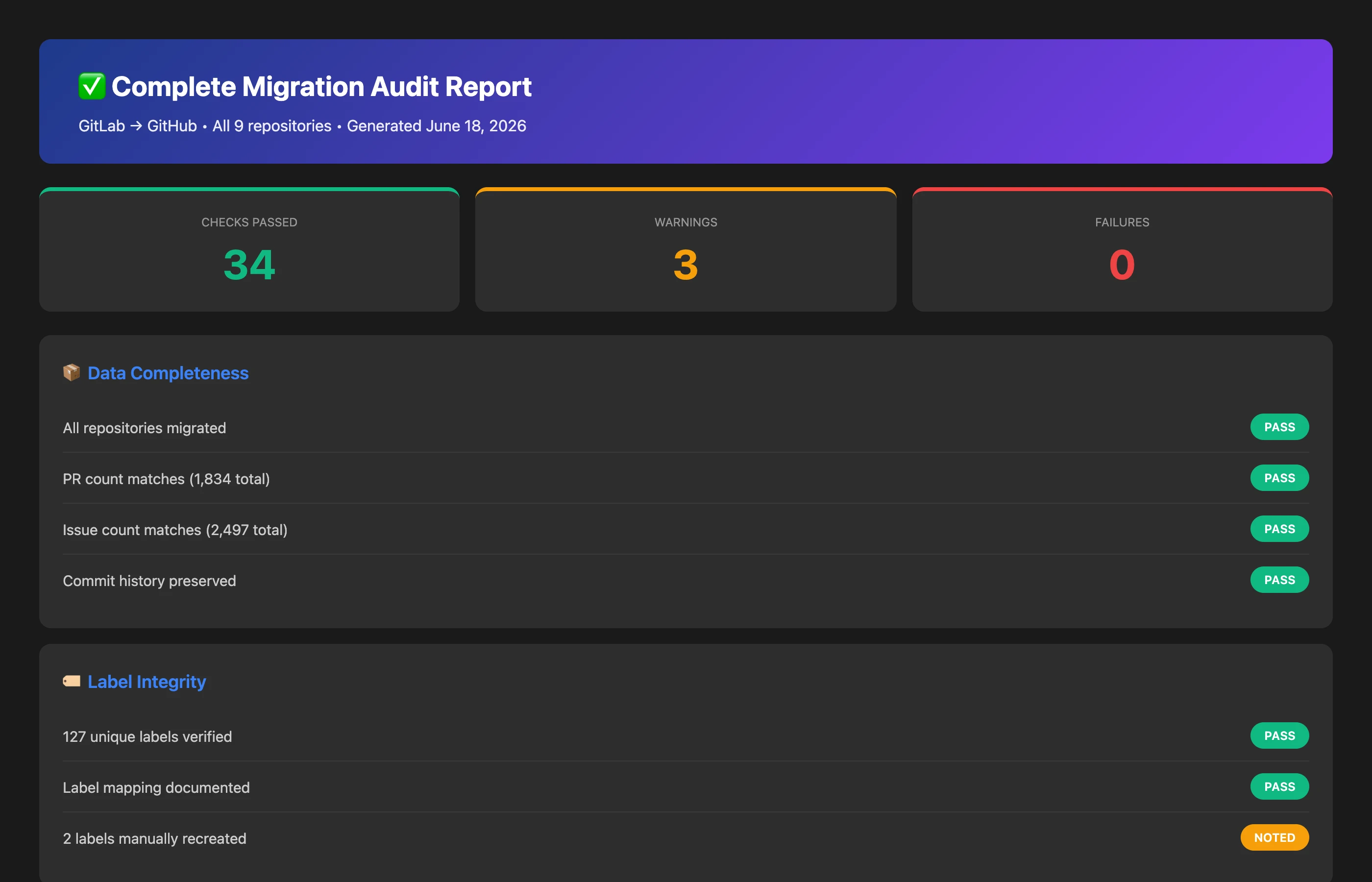This screenshot has width=1372, height=882.
Task: Select the Failures card value 0
Action: coord(1122,265)
